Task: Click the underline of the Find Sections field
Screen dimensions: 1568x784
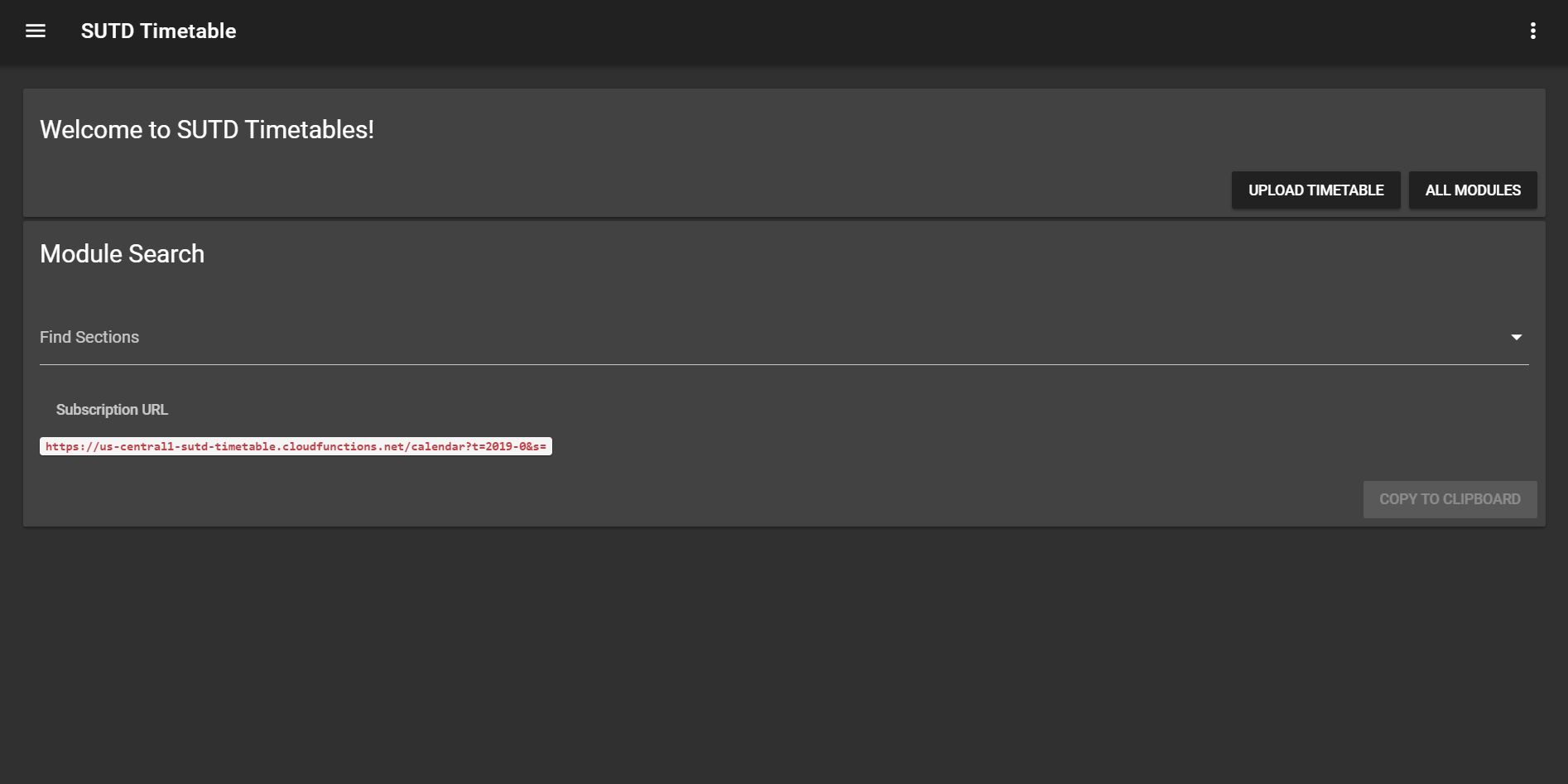Action: pos(784,364)
